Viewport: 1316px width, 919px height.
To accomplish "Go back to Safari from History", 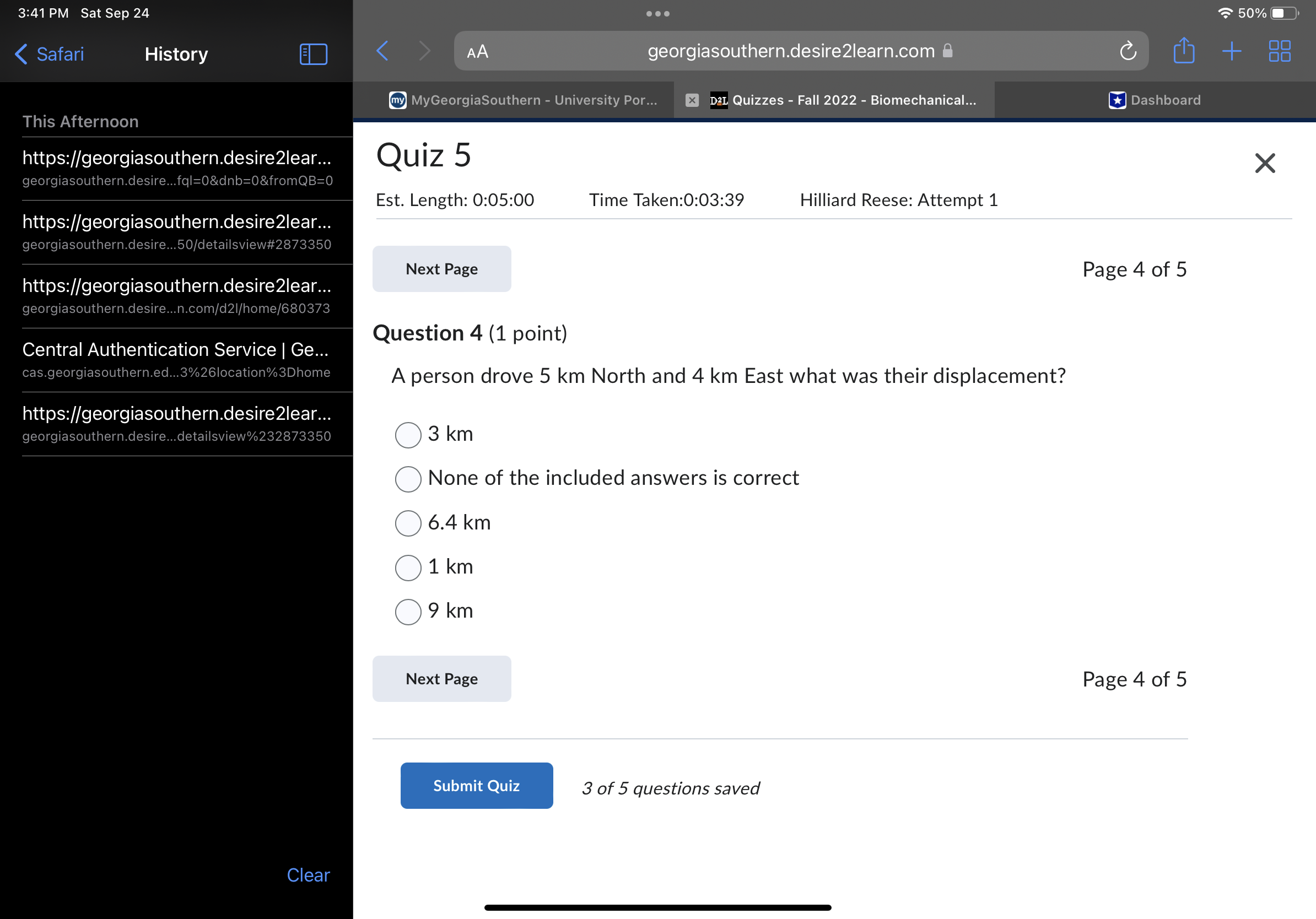I will [49, 55].
